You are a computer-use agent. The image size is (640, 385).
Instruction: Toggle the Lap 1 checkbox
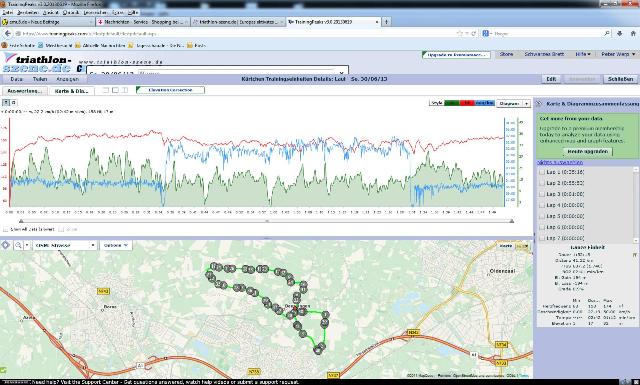[x=542, y=172]
